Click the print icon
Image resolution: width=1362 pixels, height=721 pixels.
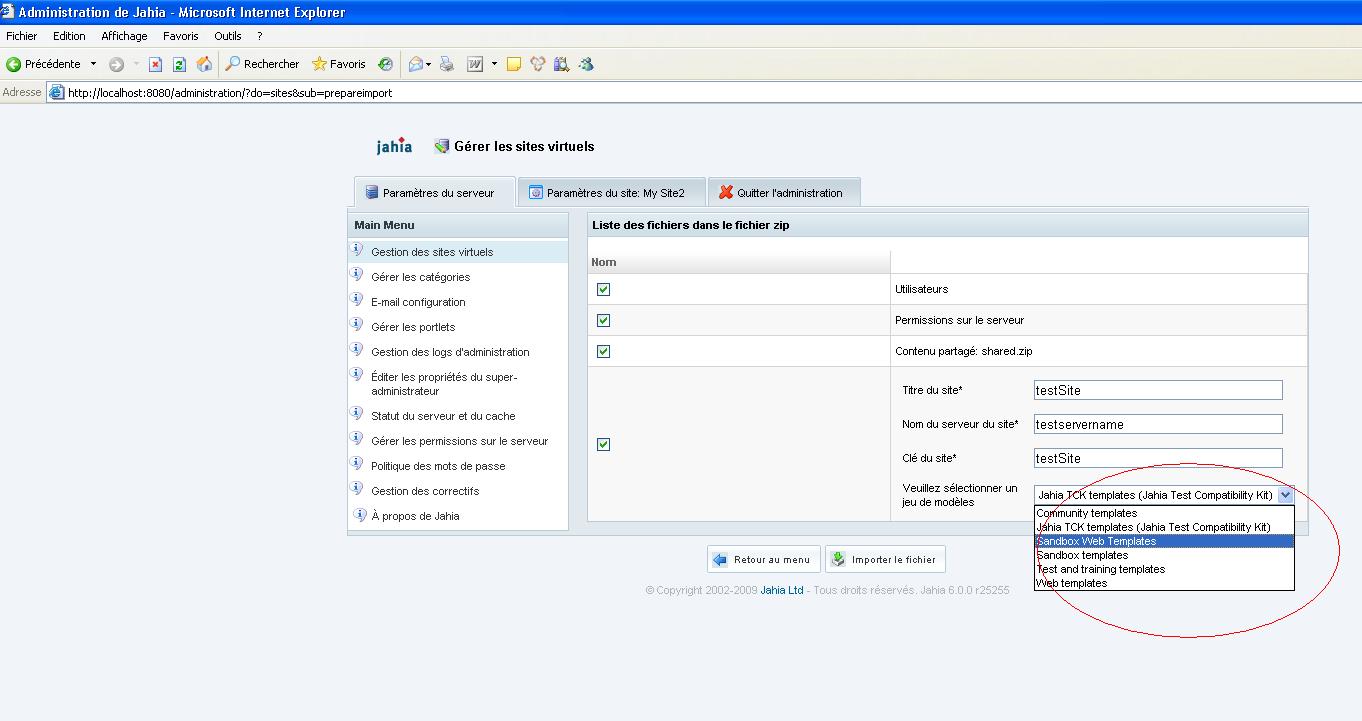[447, 64]
